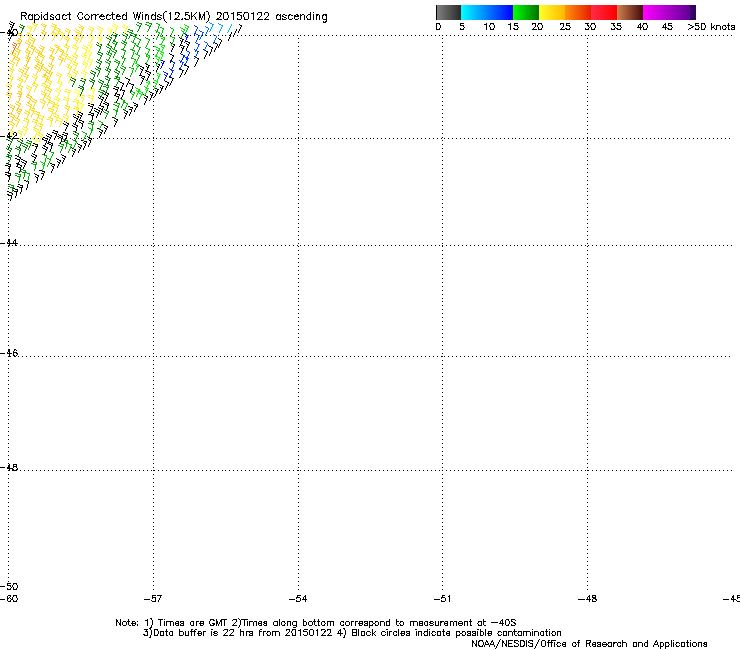The width and height of the screenshot is (740, 650).
Task: Click the latitude axis label '-42'
Action: click(9, 136)
